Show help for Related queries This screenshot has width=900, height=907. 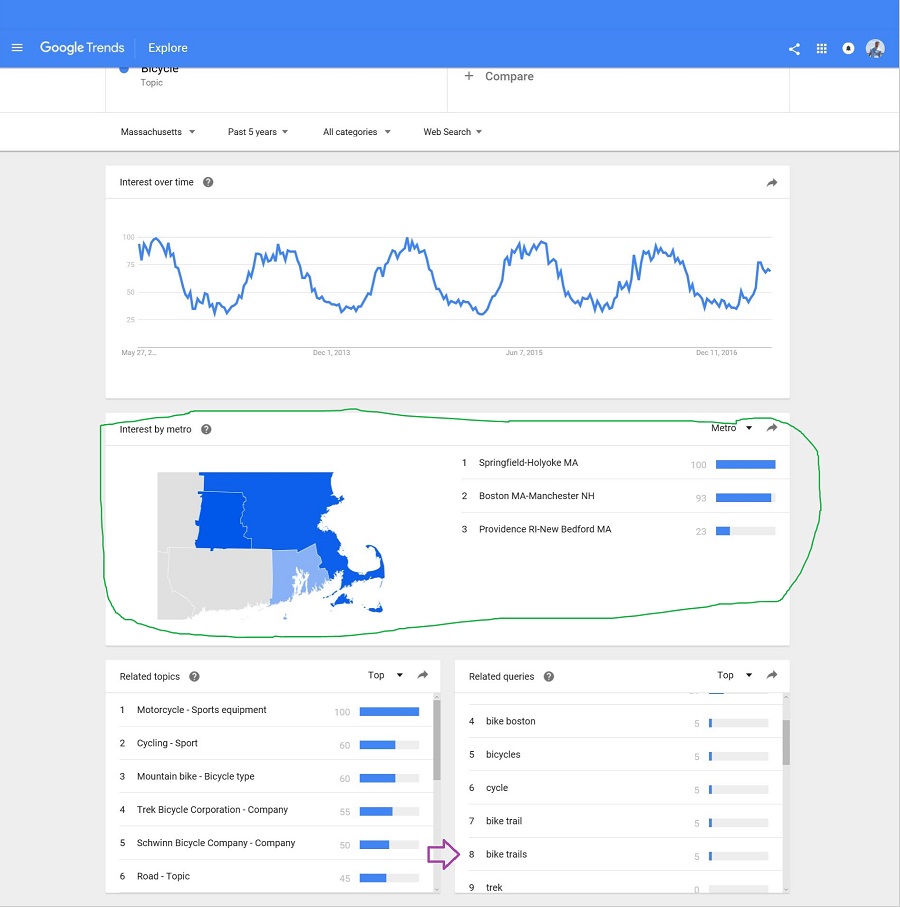(549, 676)
